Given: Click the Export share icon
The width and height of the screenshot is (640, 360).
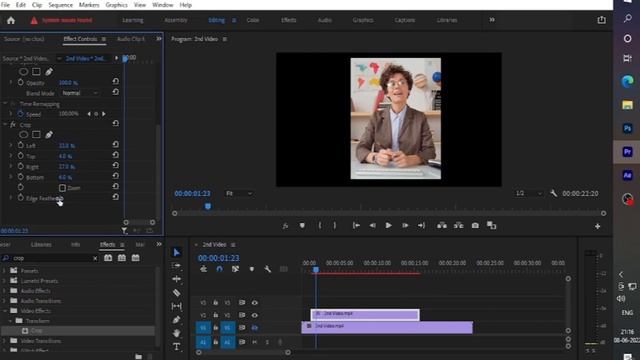Looking at the screenshot, I should pyautogui.click(x=601, y=20).
